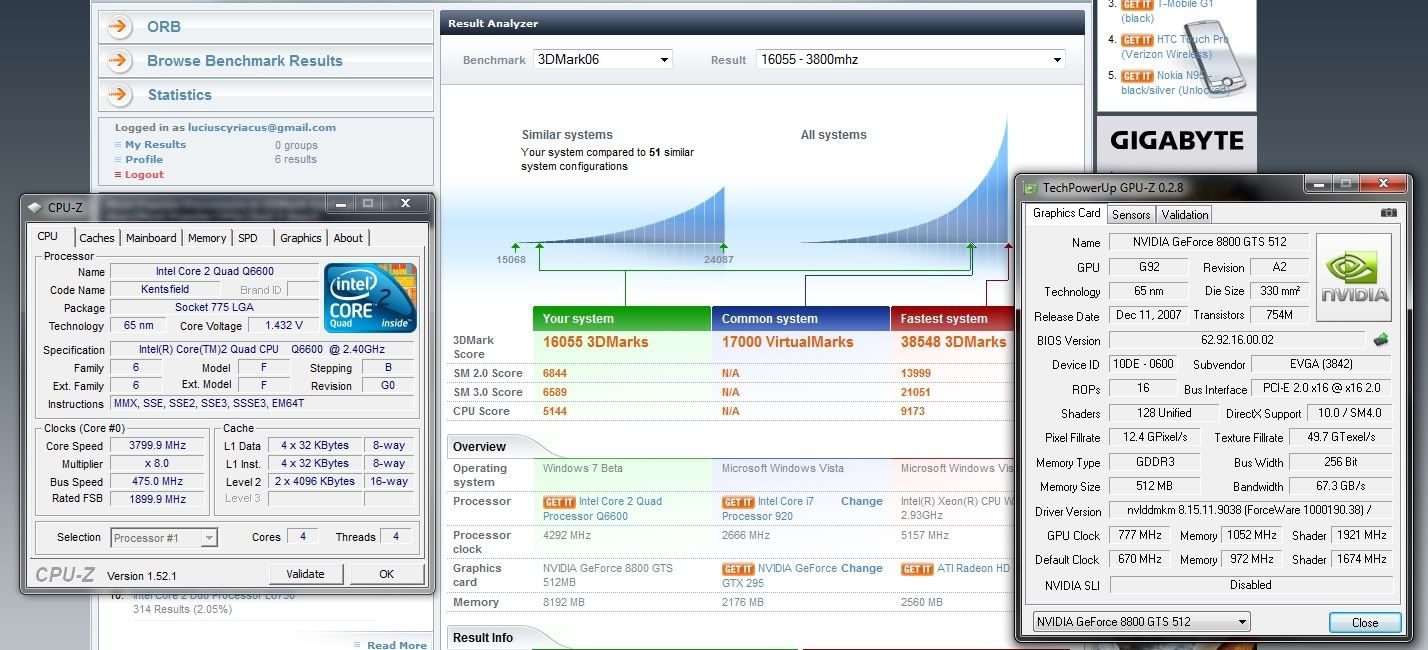
Task: Click GET IT badge for HTC Touch Pro
Action: click(1137, 40)
